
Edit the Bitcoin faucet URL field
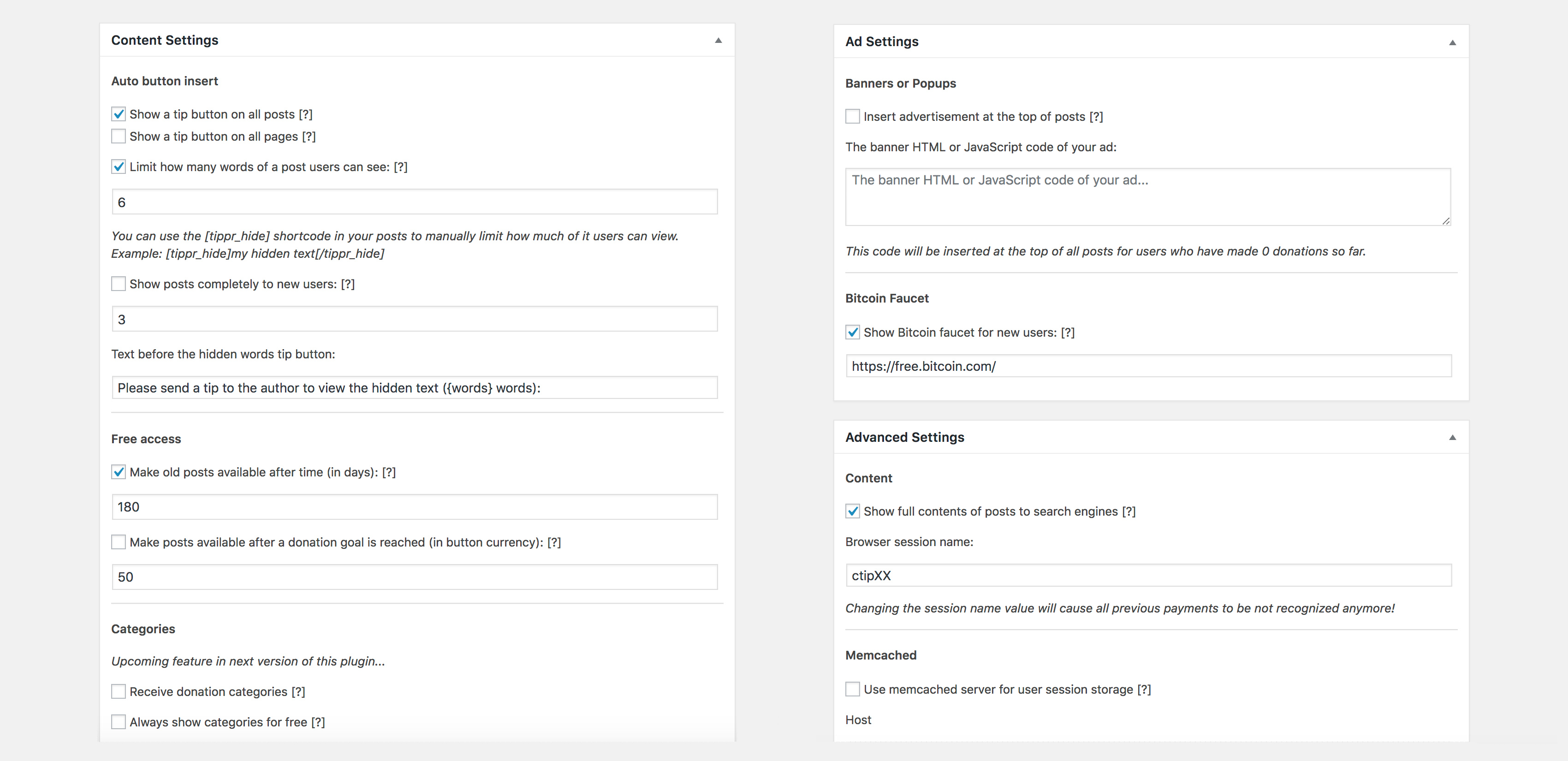1149,366
